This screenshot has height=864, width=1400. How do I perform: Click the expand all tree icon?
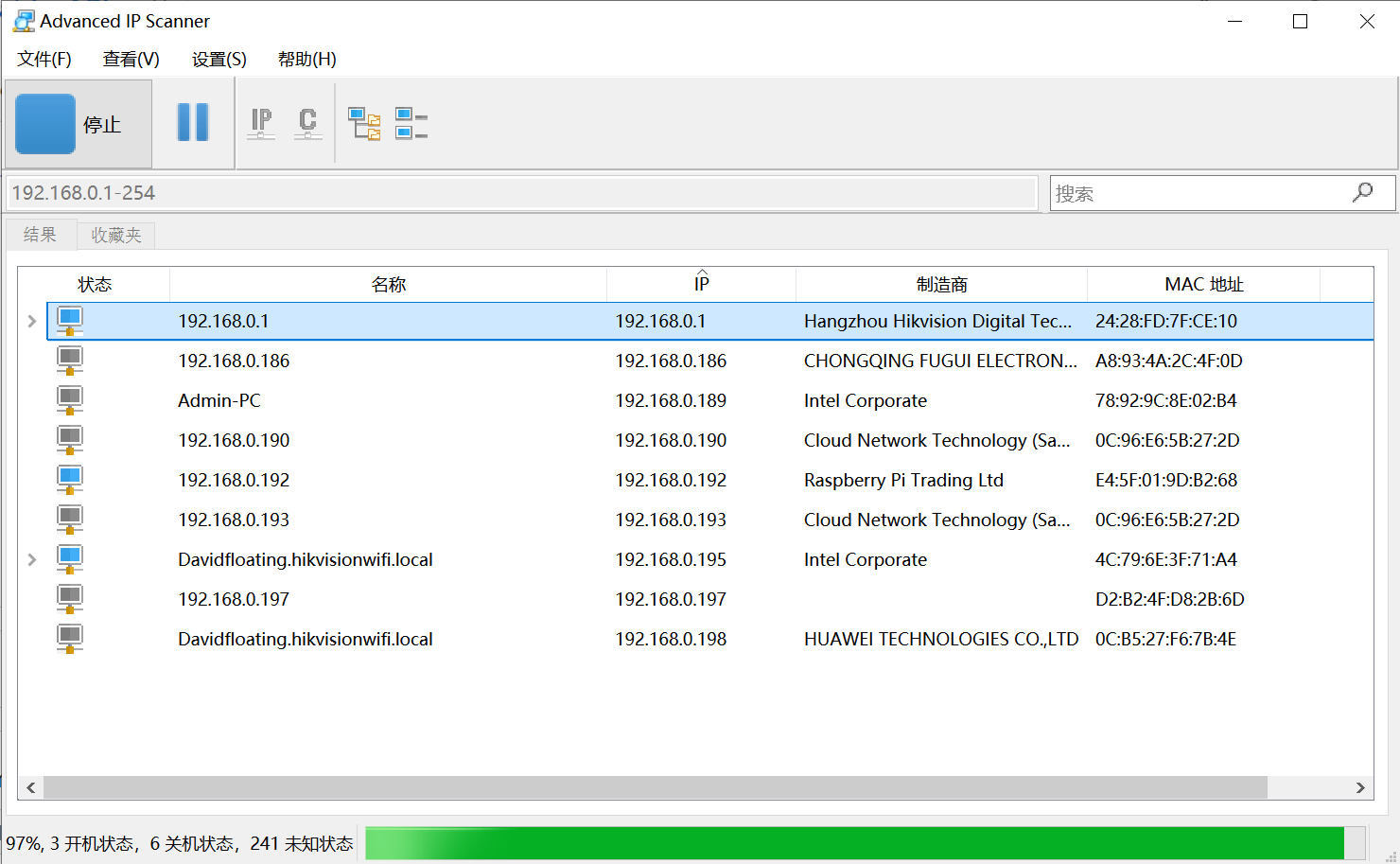pyautogui.click(x=364, y=124)
